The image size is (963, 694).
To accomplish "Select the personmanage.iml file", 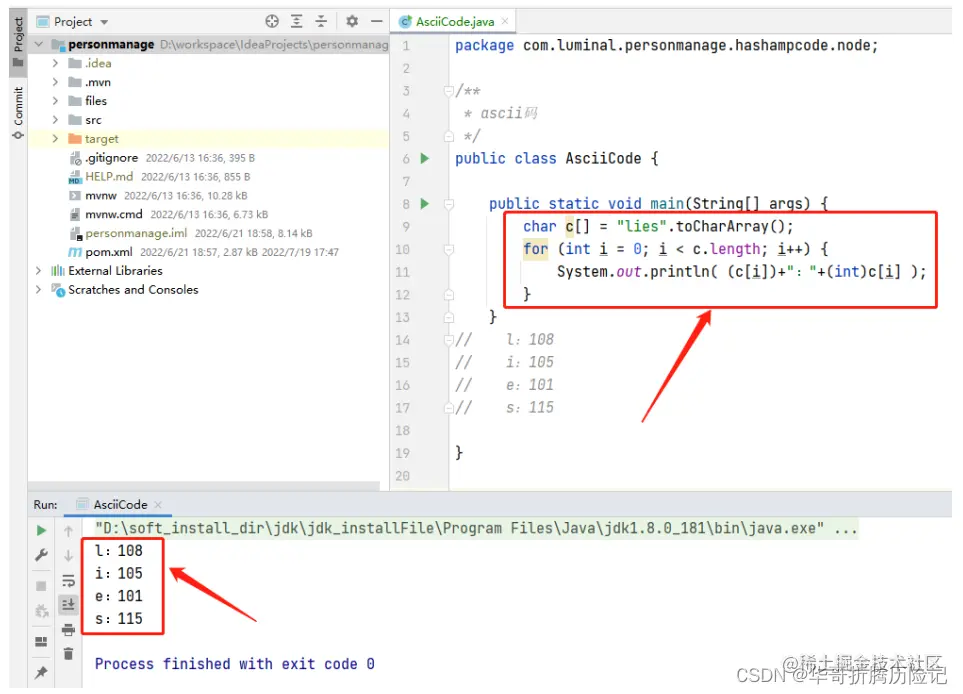I will click(x=136, y=233).
